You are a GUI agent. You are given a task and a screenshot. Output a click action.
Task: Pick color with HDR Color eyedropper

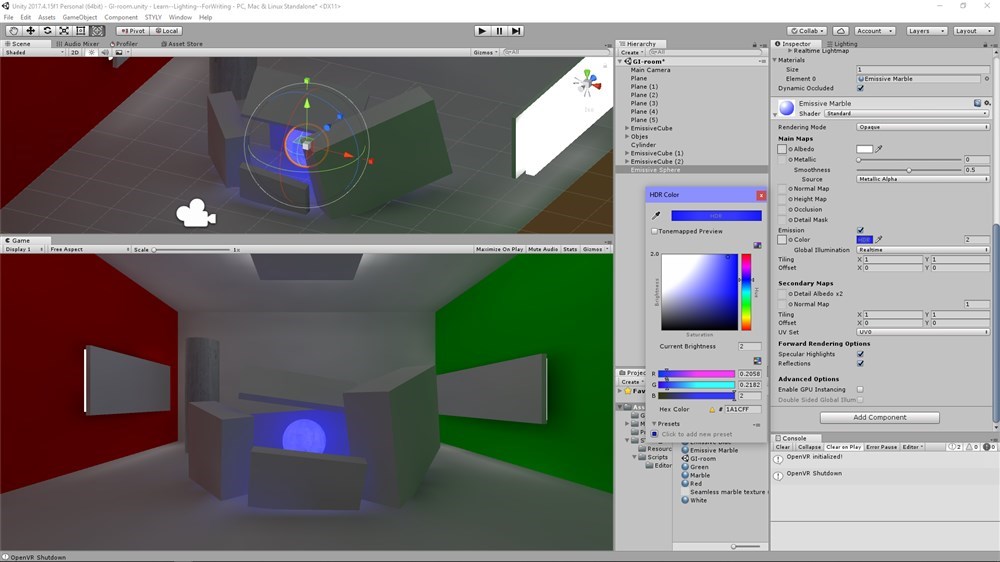[656, 216]
